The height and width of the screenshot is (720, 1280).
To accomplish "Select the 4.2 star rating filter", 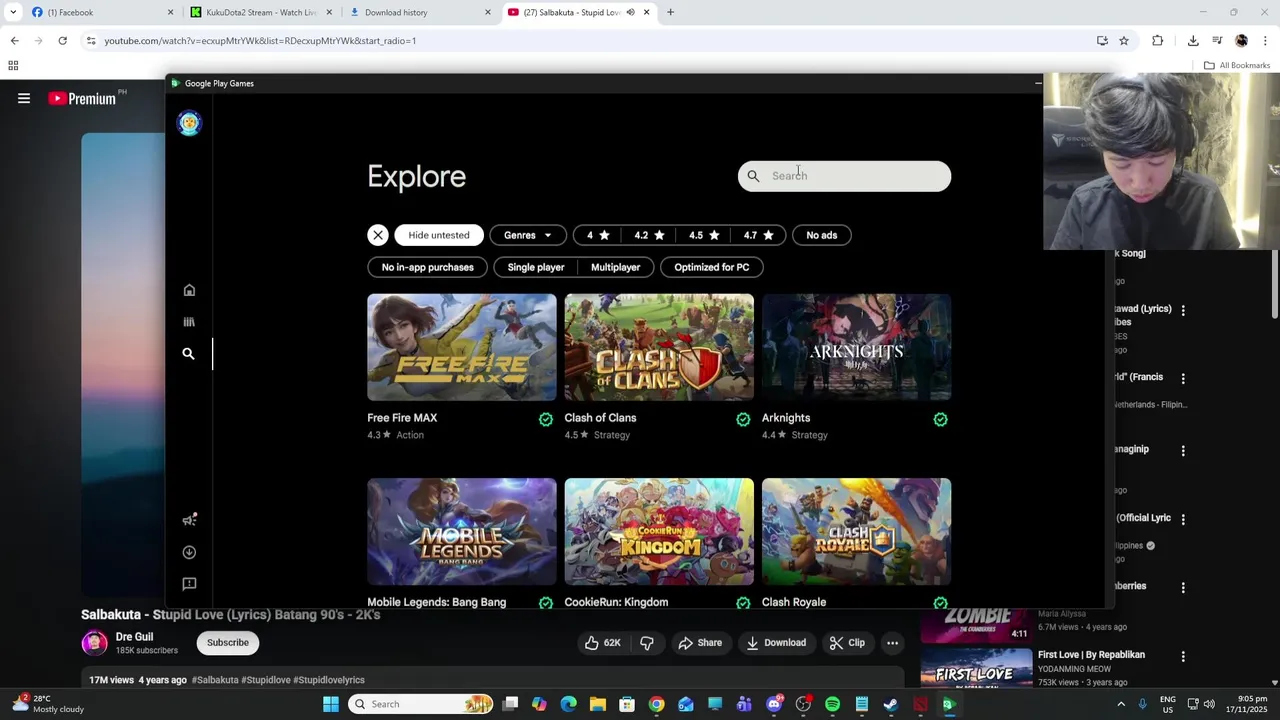I will [649, 235].
